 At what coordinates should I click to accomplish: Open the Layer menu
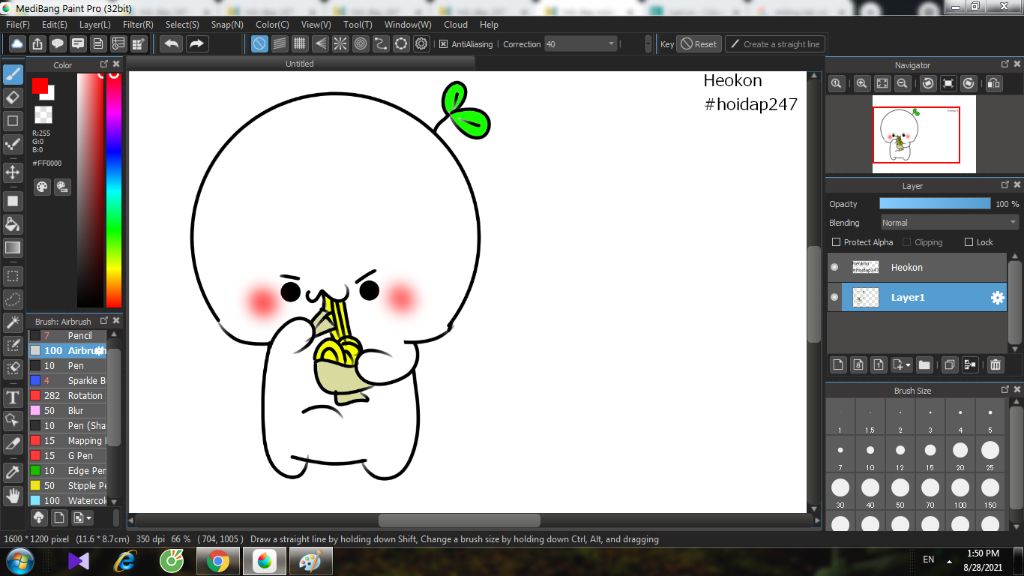pyautogui.click(x=95, y=25)
